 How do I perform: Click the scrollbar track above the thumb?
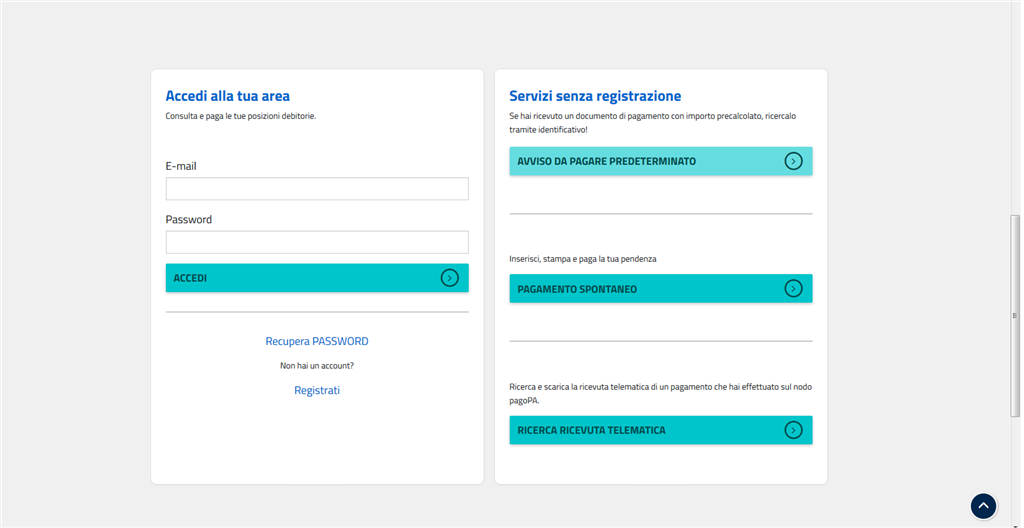1015,100
